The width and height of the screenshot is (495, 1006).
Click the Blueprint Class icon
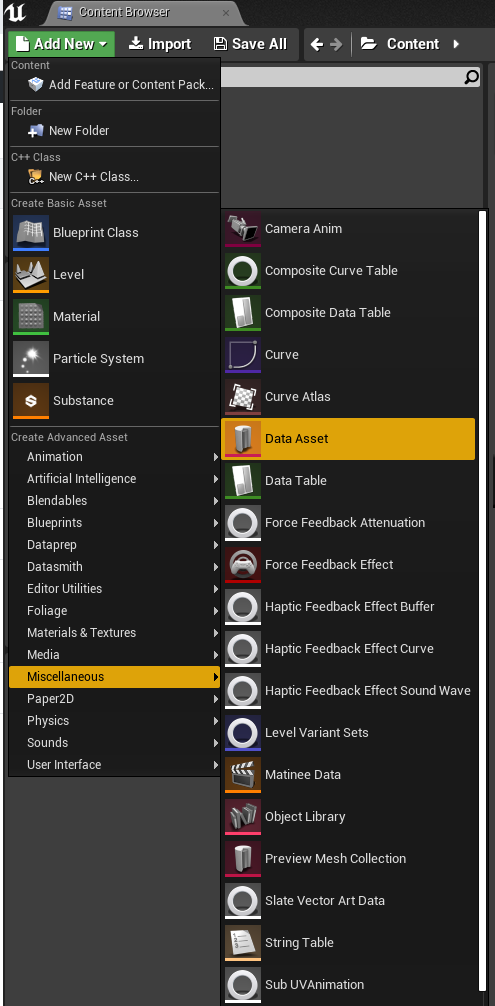(31, 233)
